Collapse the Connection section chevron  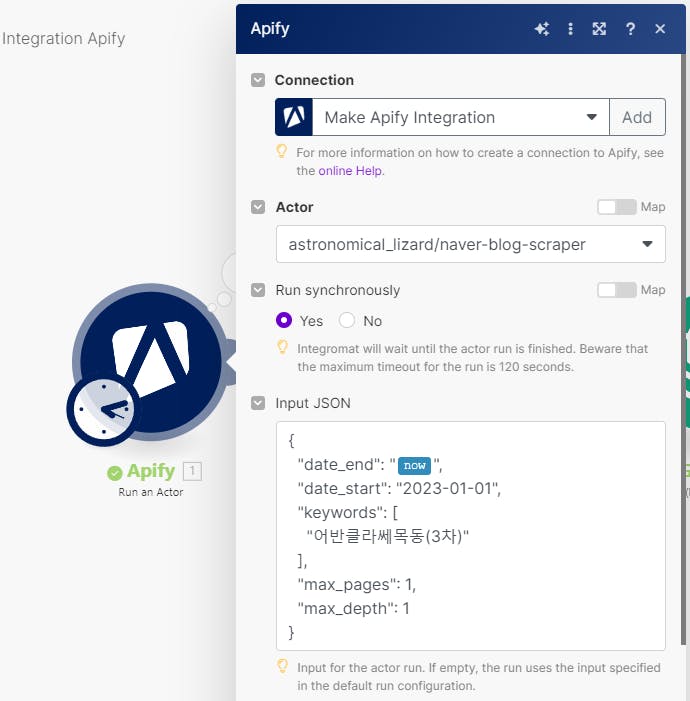pyautogui.click(x=258, y=80)
